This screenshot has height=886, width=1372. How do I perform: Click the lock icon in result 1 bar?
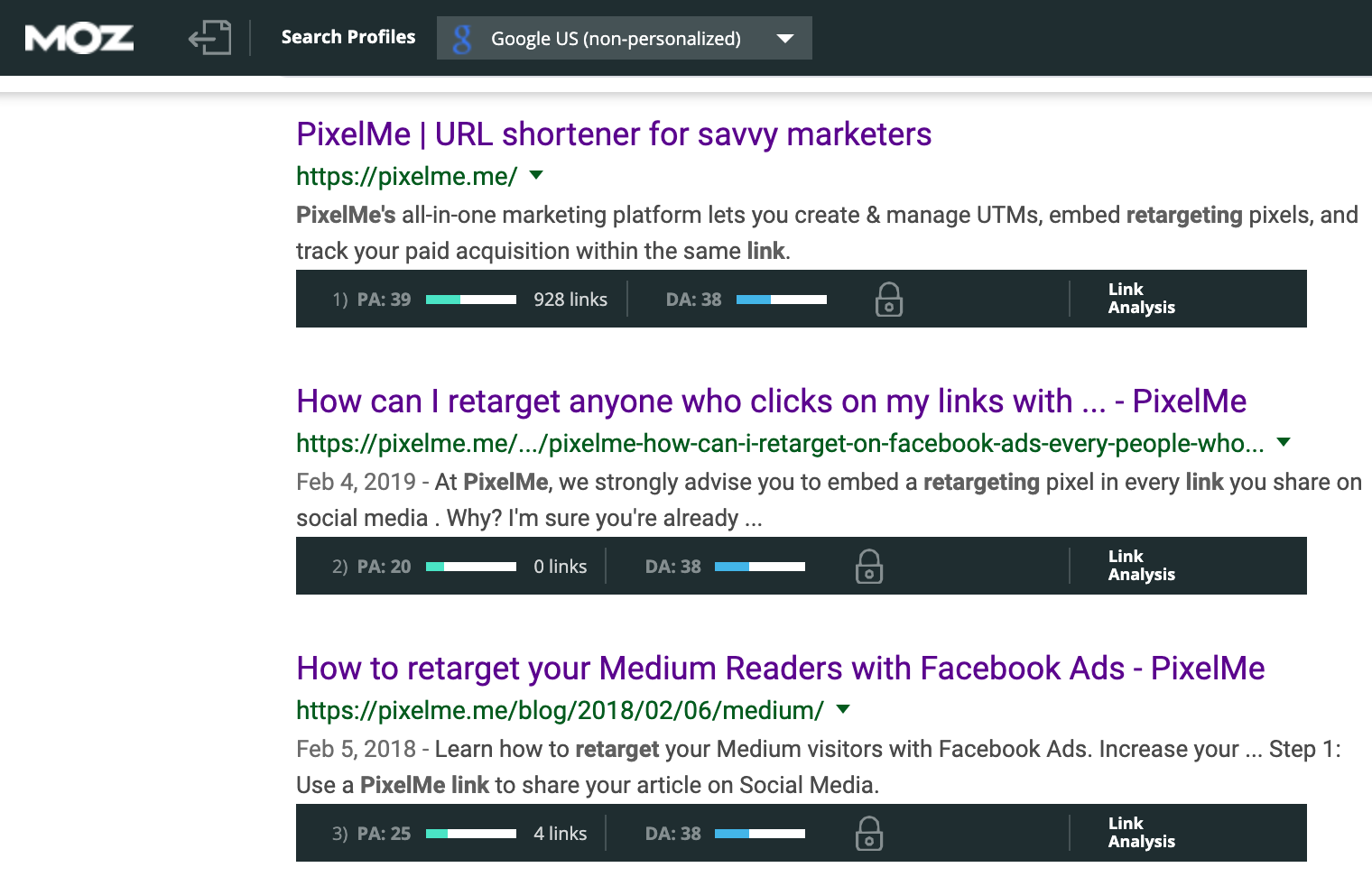889,299
